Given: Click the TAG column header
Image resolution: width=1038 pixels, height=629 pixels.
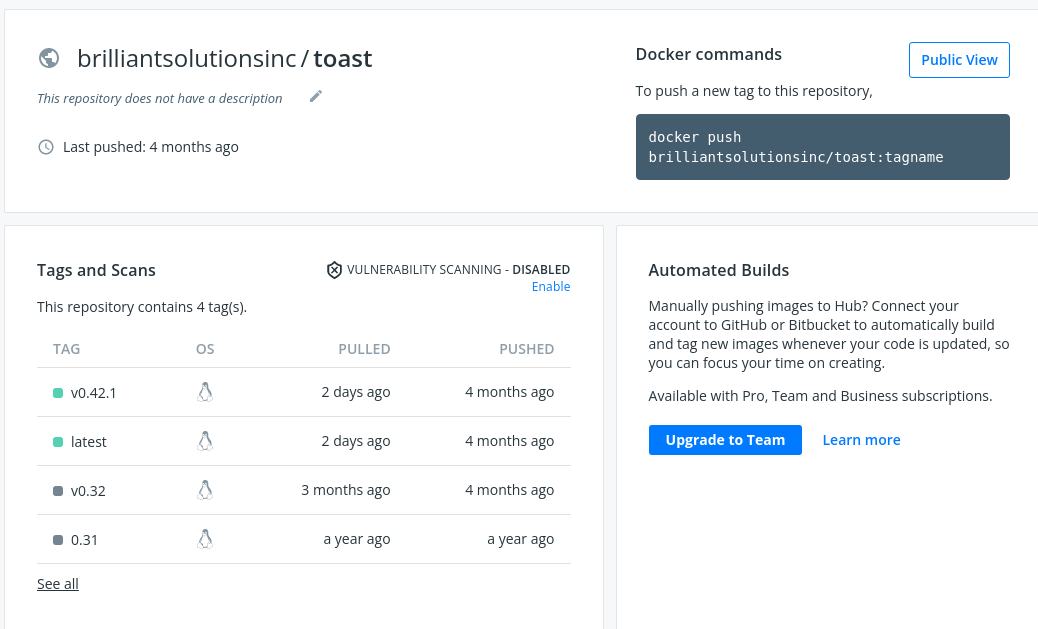Looking at the screenshot, I should pyautogui.click(x=66, y=349).
